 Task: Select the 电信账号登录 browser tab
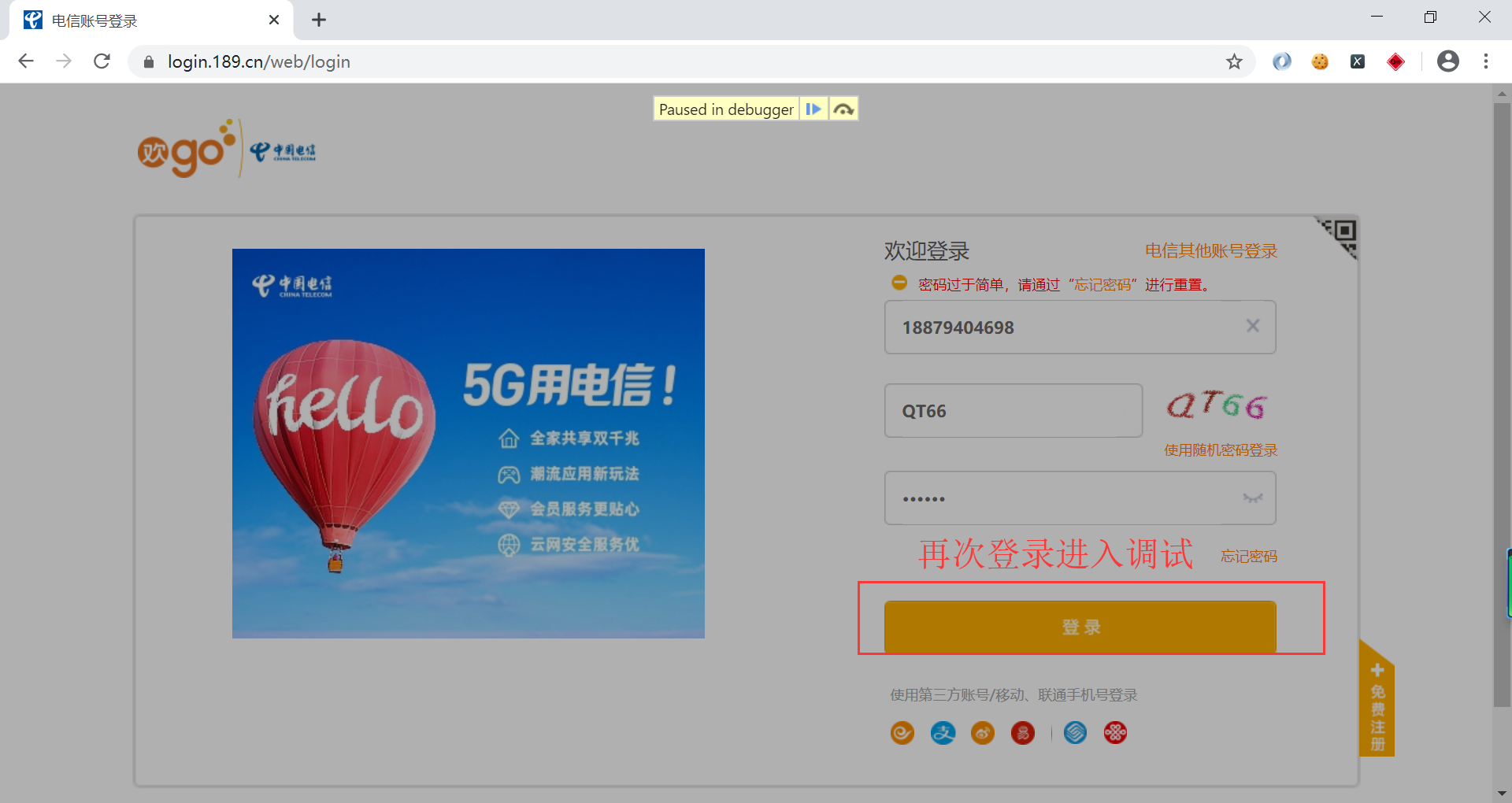[x=151, y=20]
